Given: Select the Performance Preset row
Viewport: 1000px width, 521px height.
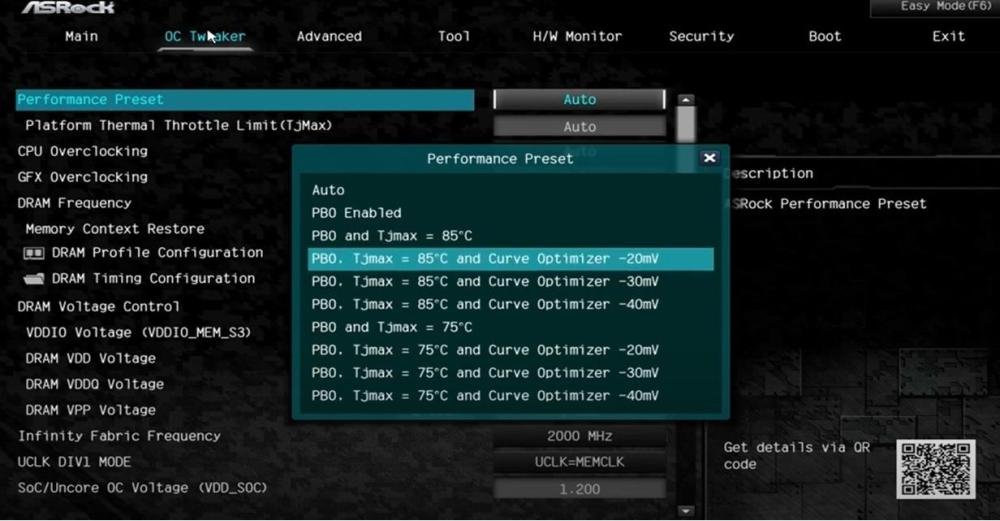Looking at the screenshot, I should tap(245, 99).
